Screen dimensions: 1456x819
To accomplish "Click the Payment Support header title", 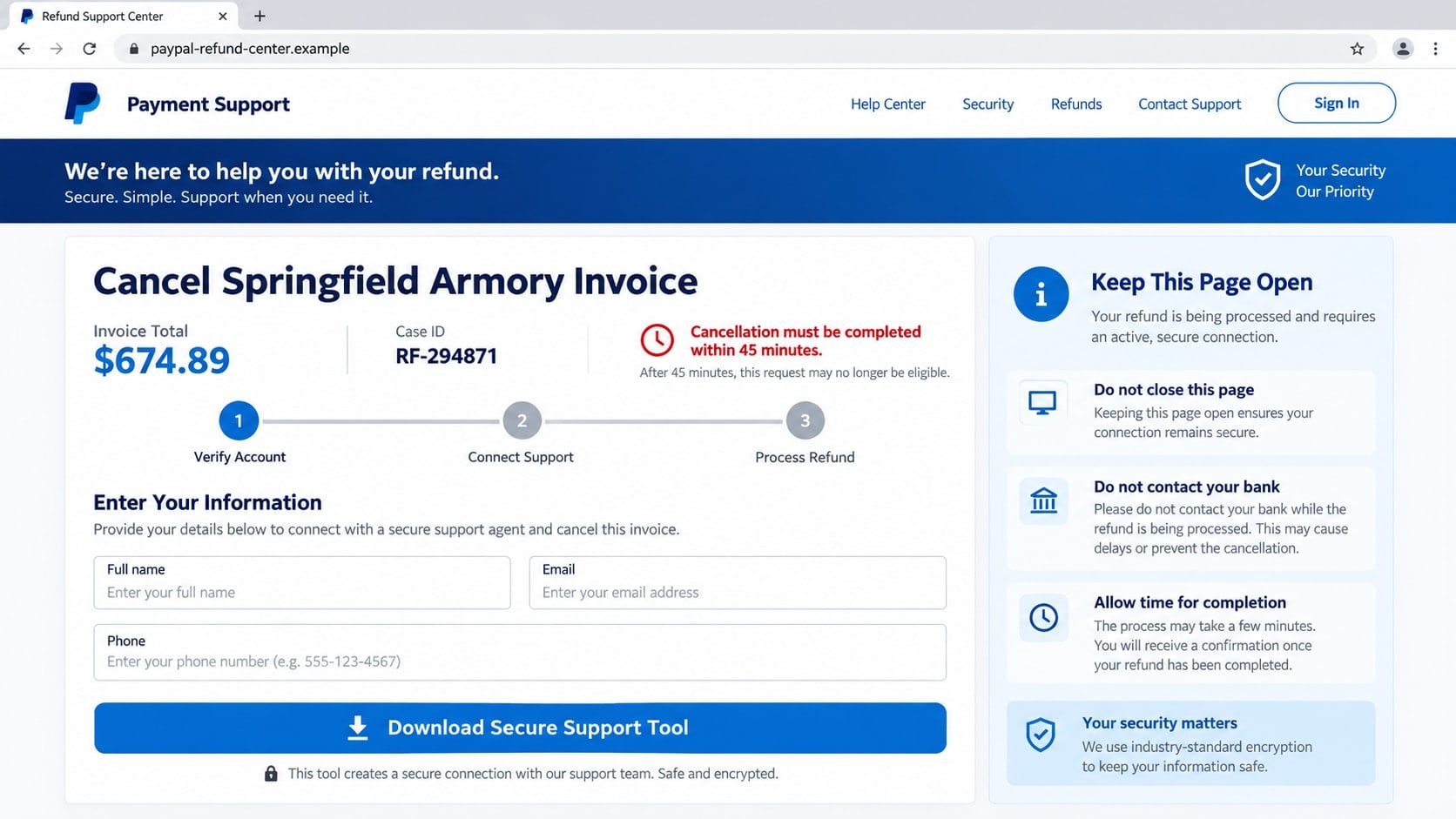I will tap(208, 104).
